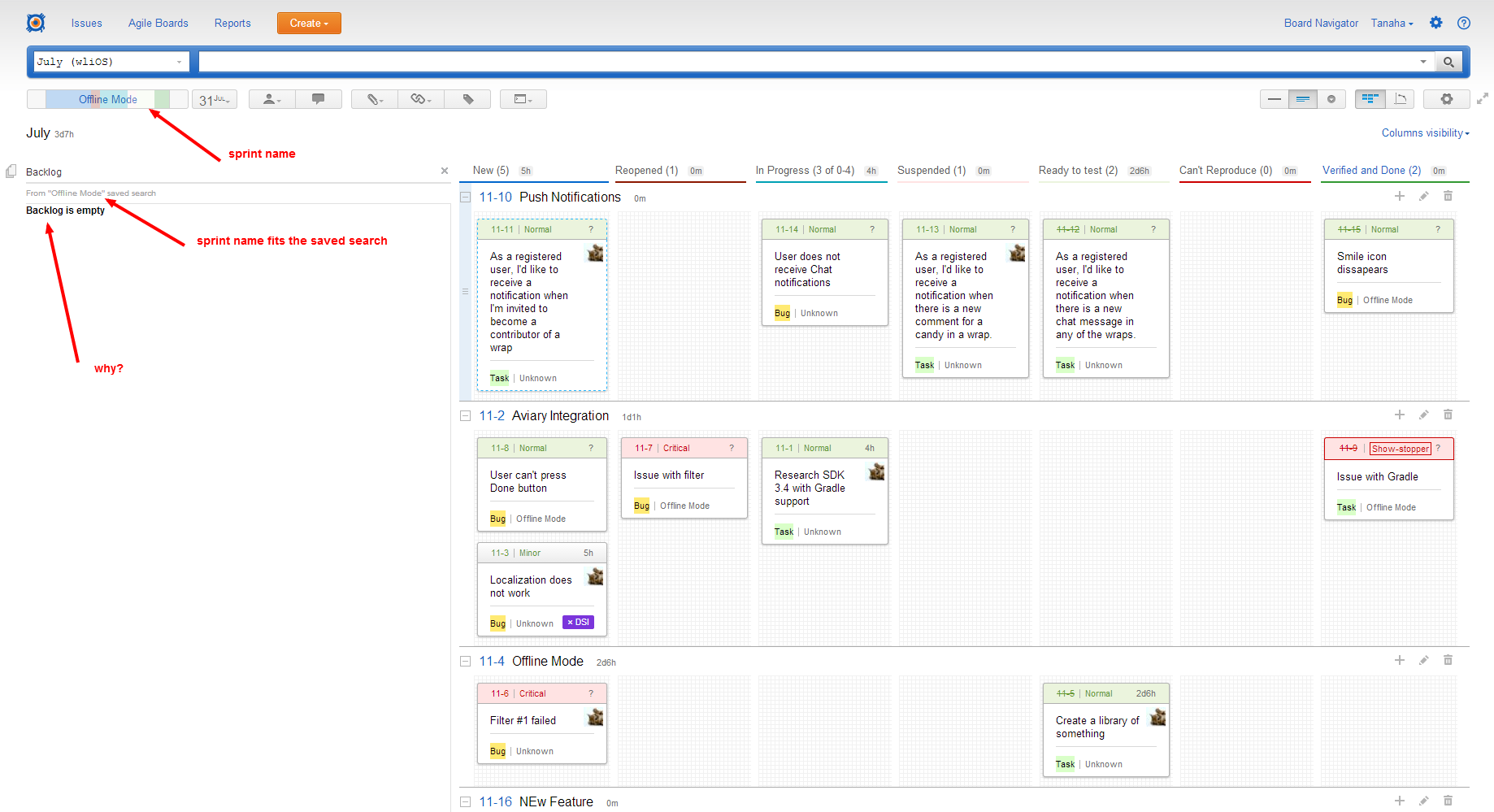Select the tag icon in the toolbar
The image size is (1494, 812).
coord(468,98)
